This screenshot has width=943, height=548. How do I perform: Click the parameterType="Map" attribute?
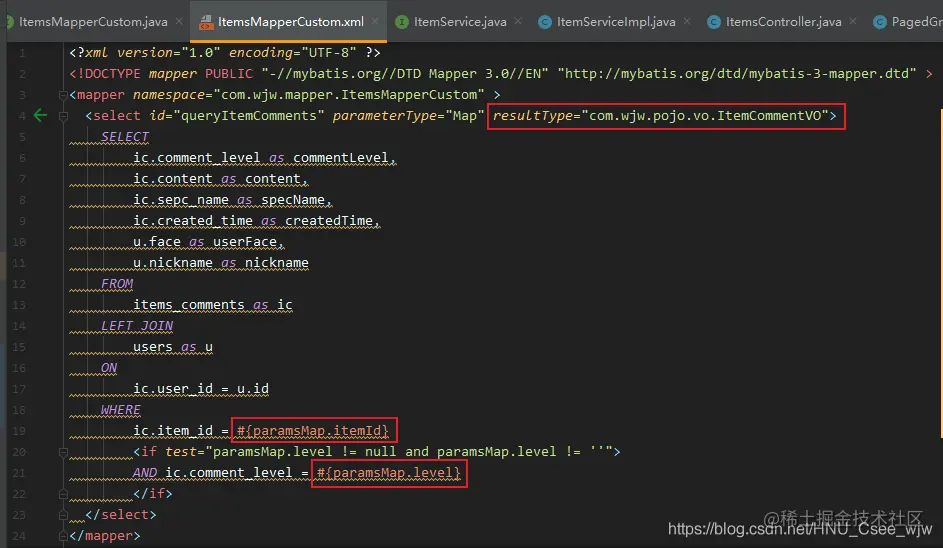[x=408, y=115]
